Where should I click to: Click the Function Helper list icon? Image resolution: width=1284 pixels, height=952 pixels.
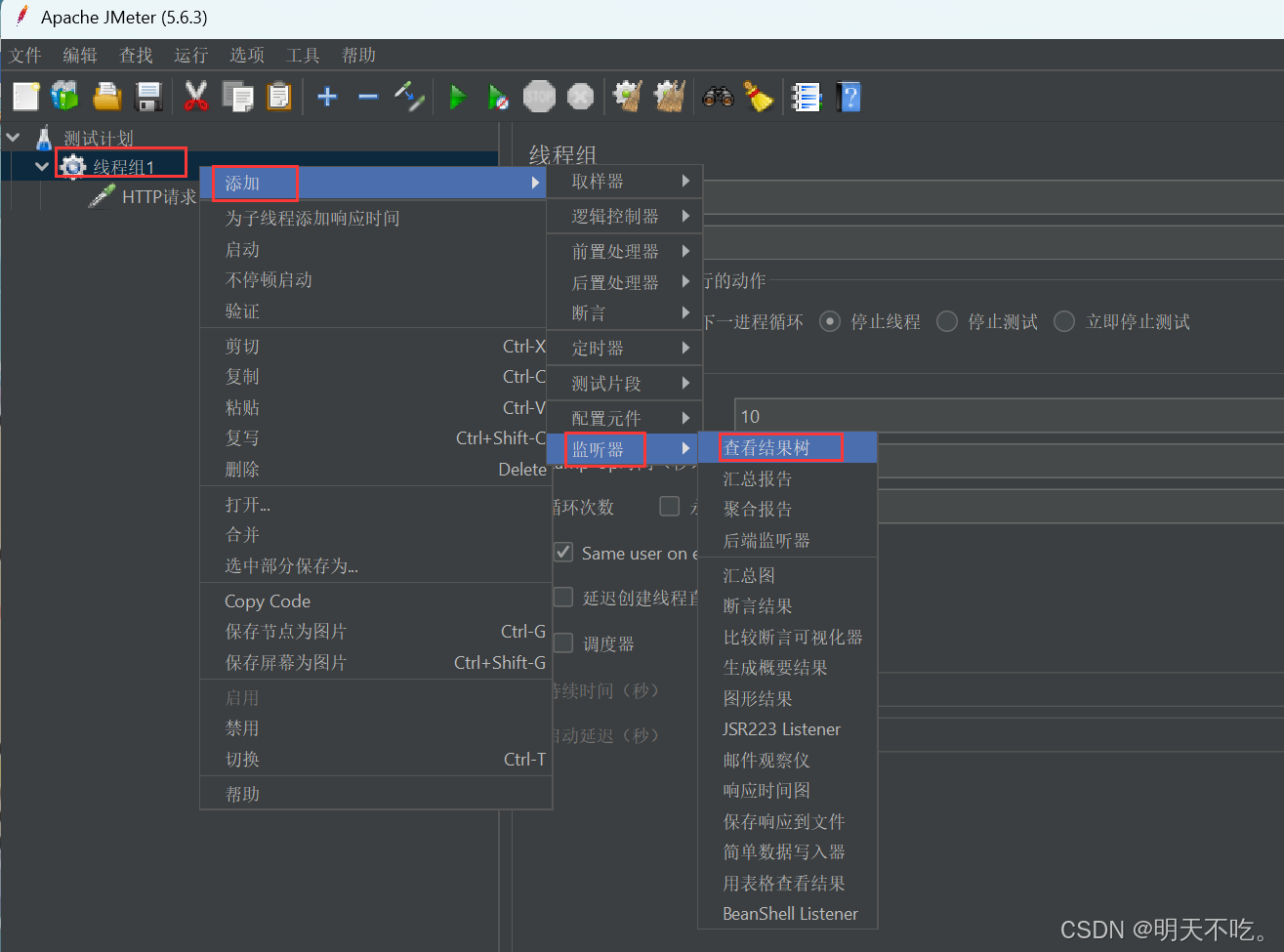click(806, 96)
